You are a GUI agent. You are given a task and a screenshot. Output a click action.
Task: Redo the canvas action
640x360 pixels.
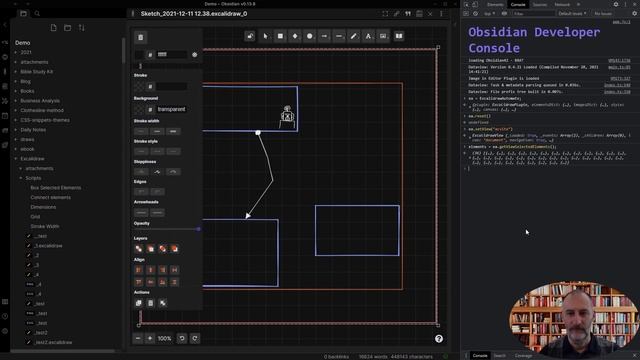[195, 338]
